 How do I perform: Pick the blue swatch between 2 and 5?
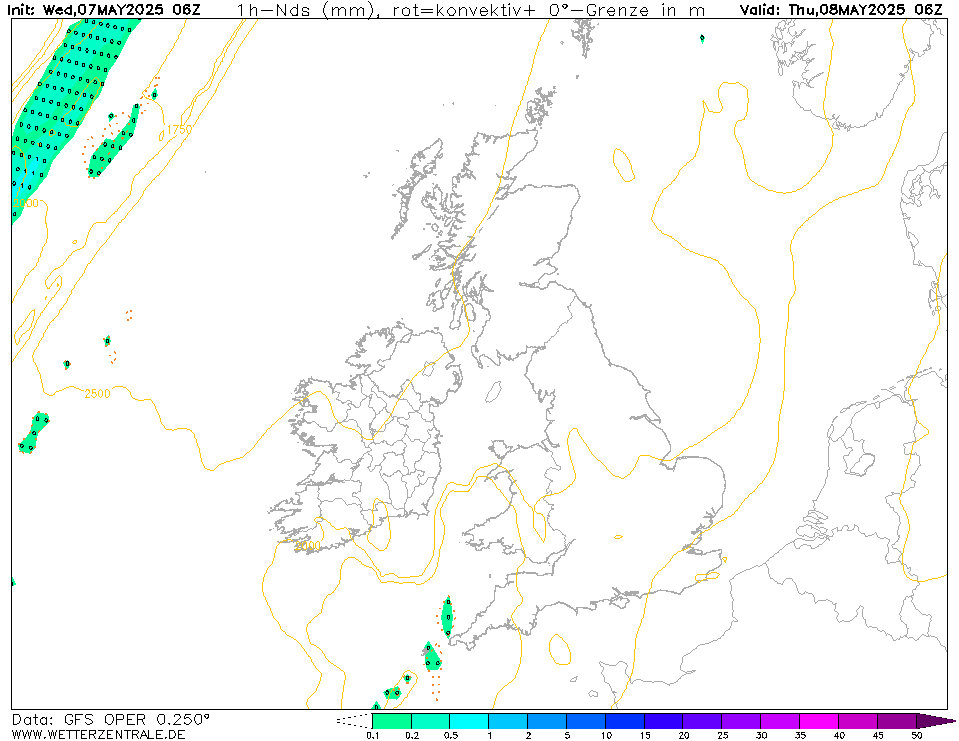point(547,721)
